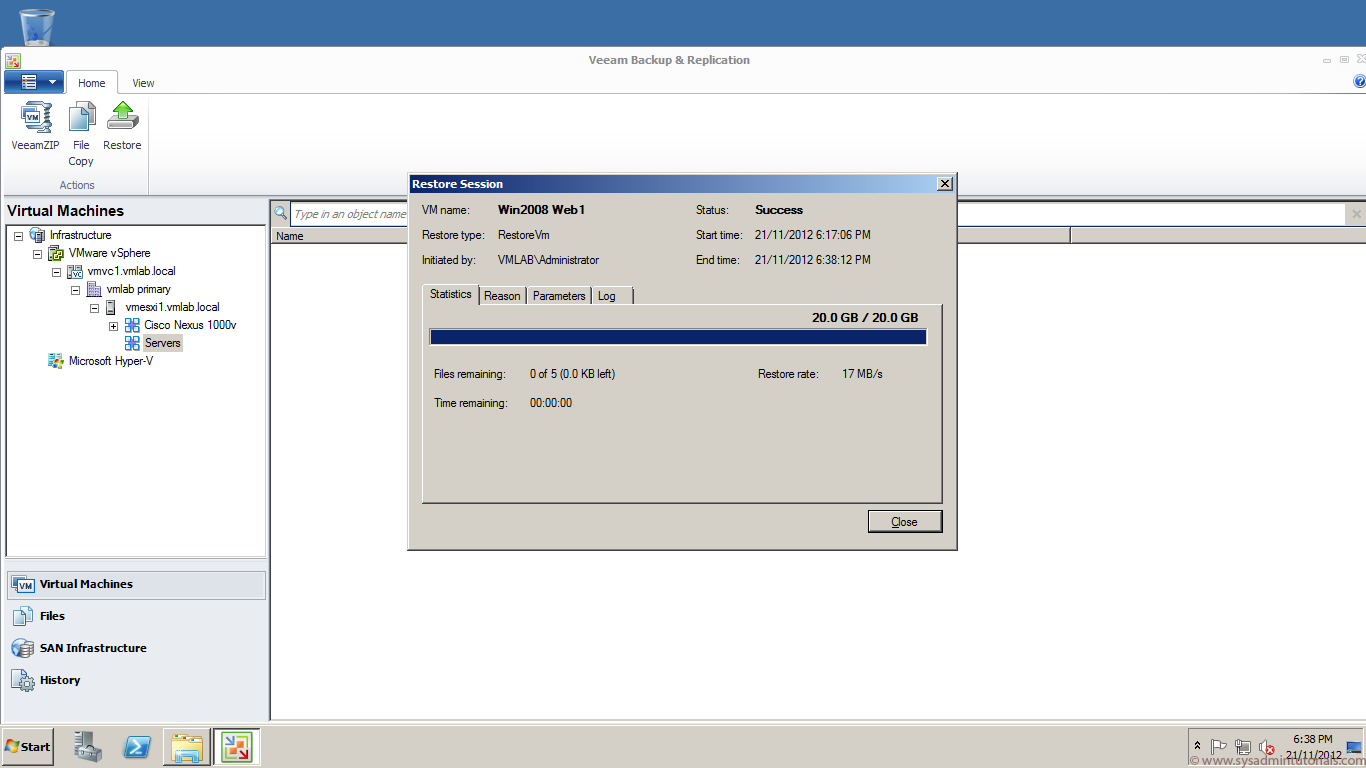Select the vmlab primary datacenter
Image resolution: width=1366 pixels, height=768 pixels.
point(138,289)
